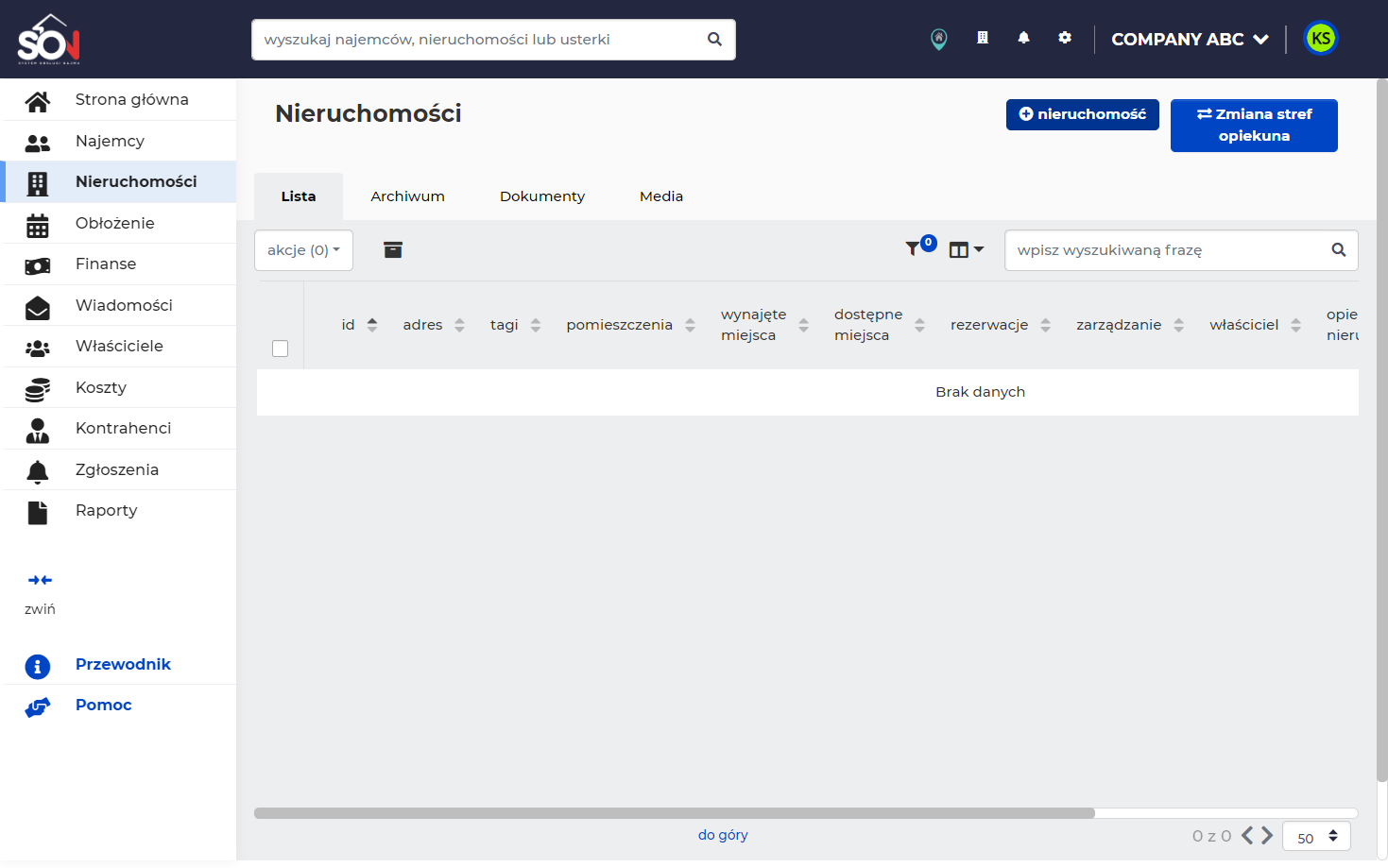Click the do góry link
This screenshot has height=868, width=1388.
coord(723,835)
